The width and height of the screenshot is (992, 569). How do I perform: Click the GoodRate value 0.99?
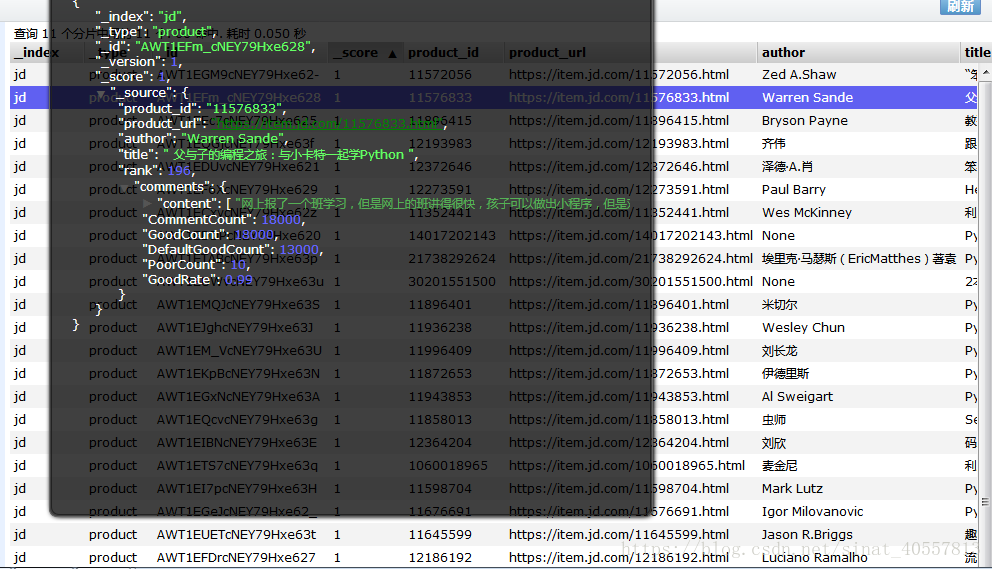coord(239,280)
